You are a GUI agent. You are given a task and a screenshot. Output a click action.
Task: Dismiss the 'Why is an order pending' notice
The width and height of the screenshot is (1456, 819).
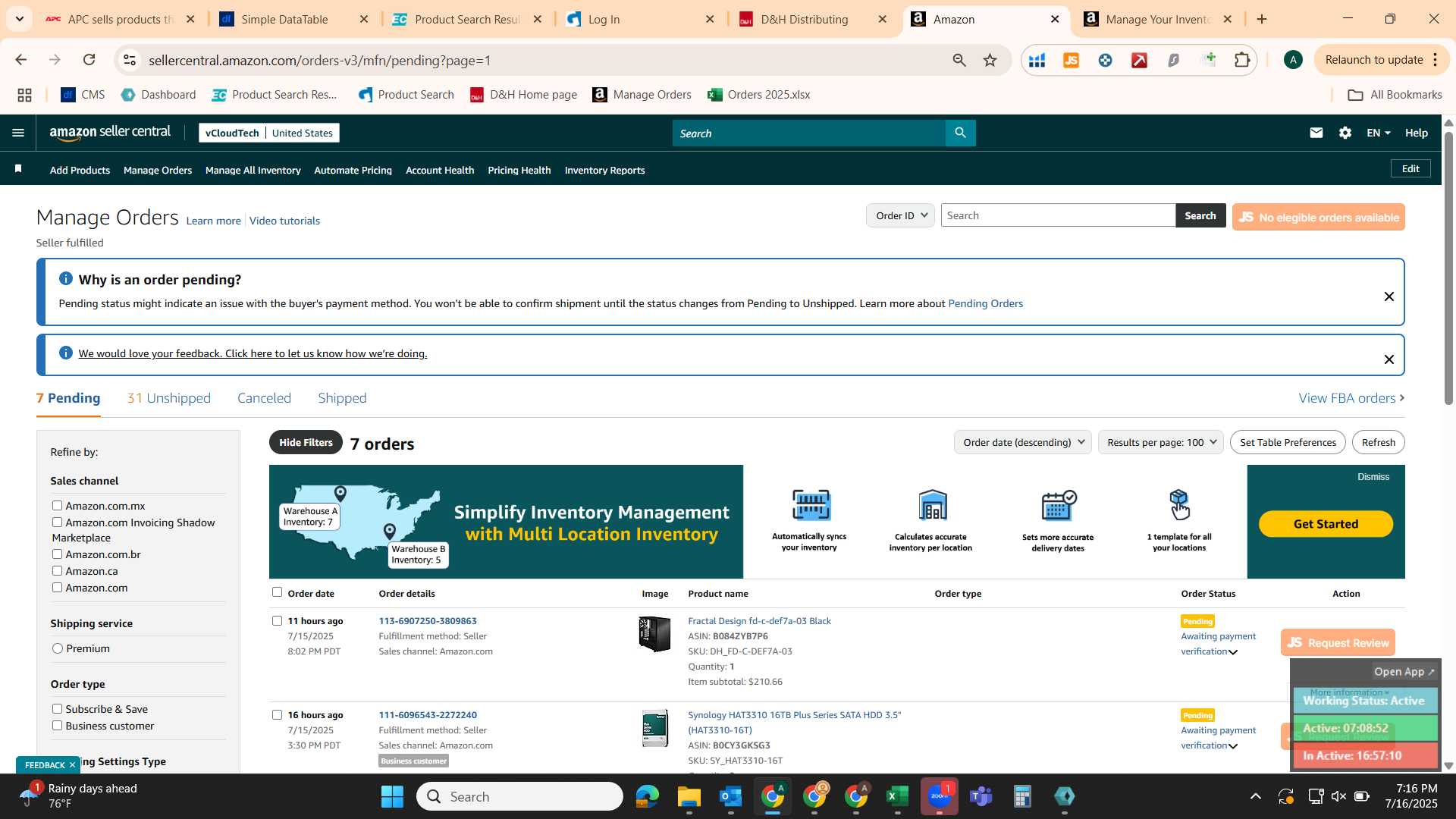point(1389,297)
